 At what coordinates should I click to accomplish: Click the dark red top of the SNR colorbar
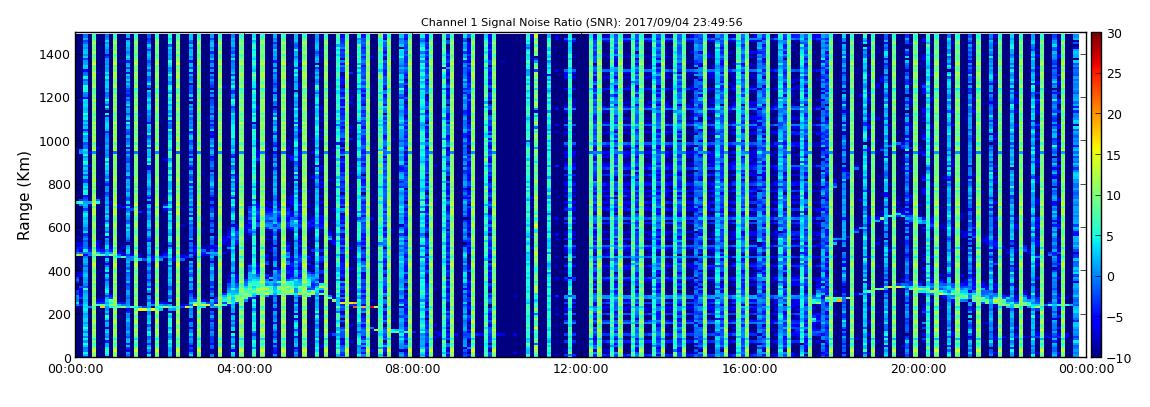point(1096,38)
